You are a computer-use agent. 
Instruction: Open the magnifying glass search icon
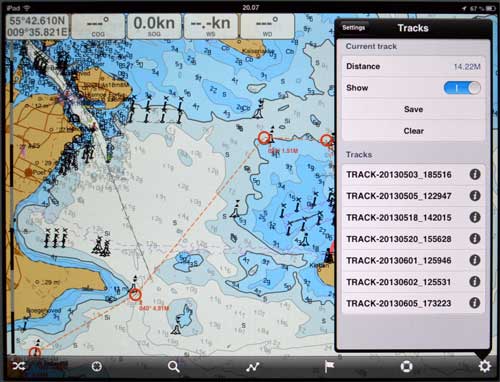[174, 367]
